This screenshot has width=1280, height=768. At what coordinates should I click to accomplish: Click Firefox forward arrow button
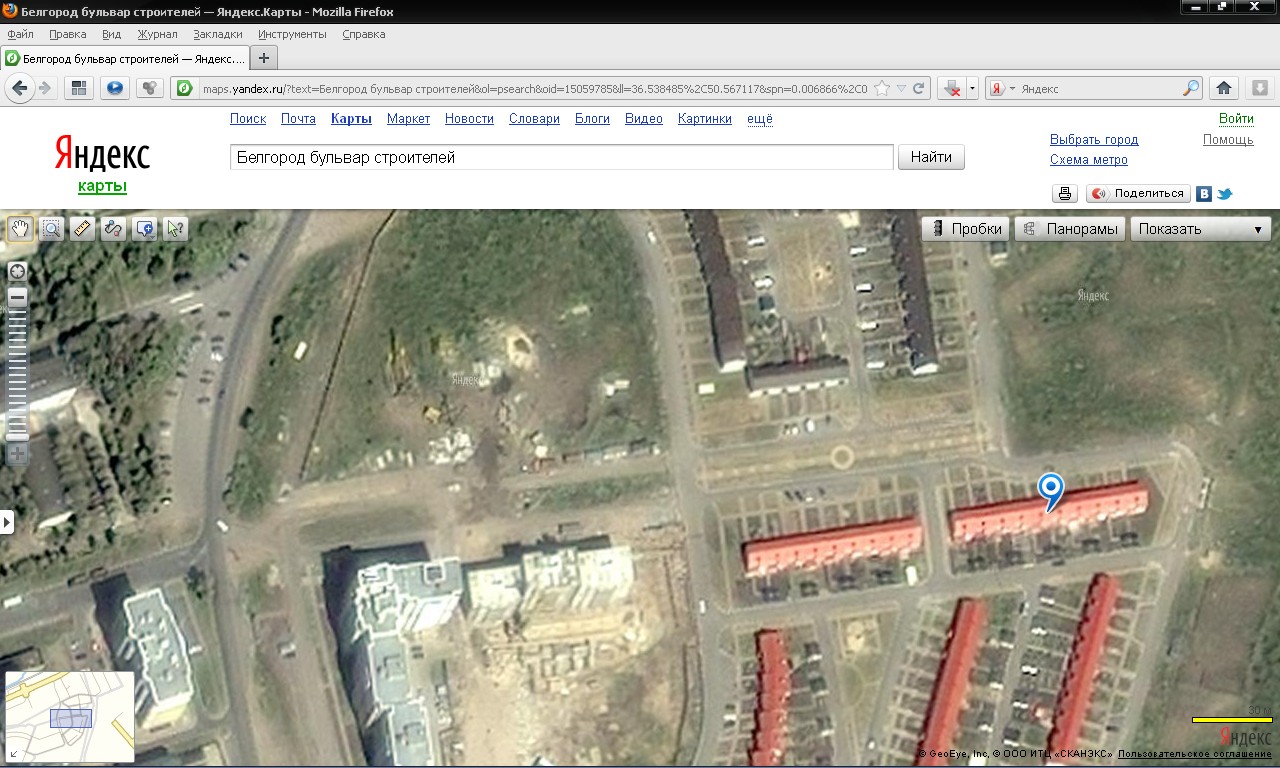pyautogui.click(x=45, y=88)
